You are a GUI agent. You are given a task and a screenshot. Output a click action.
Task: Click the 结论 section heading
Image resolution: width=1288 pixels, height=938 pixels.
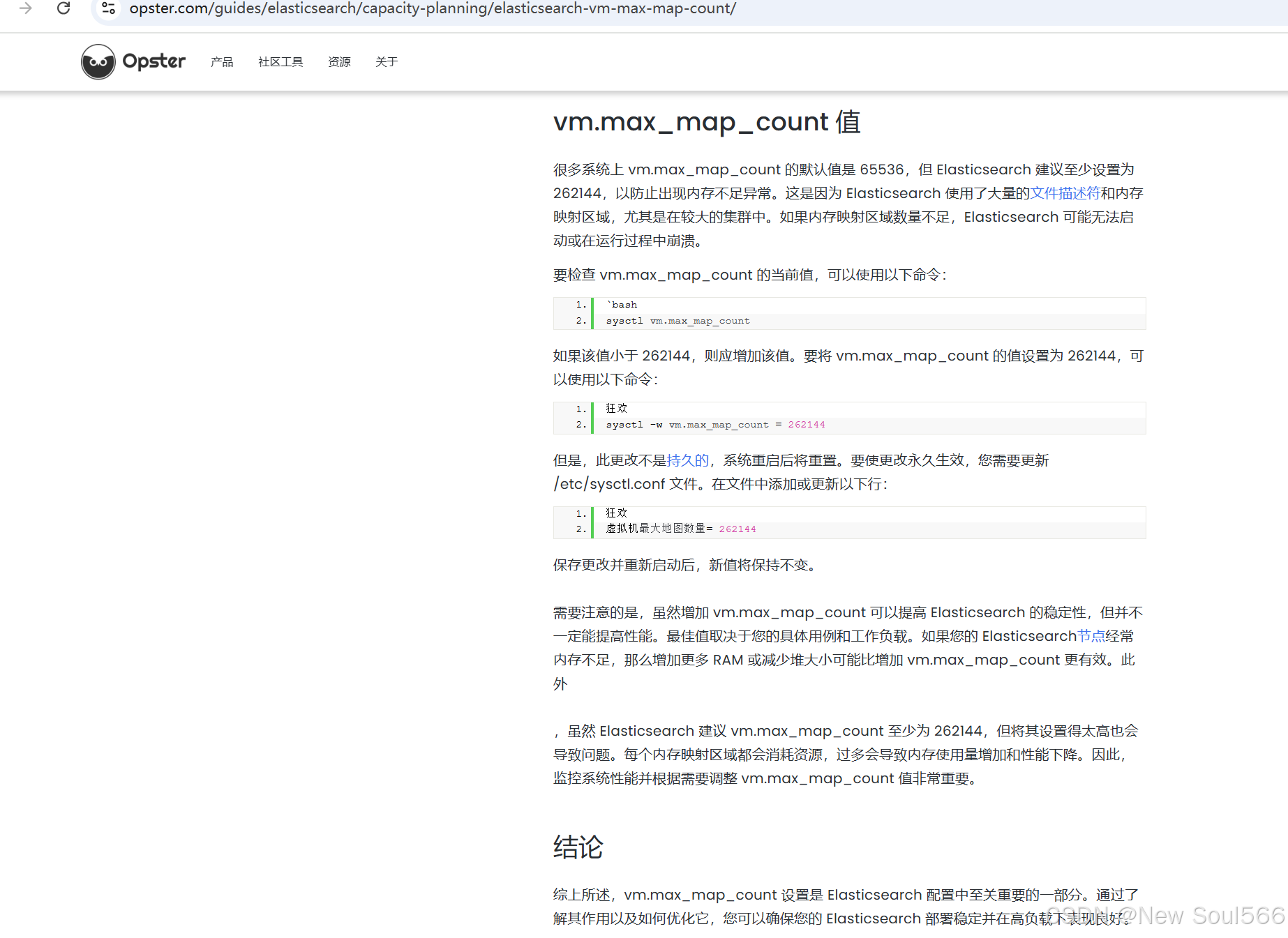578,847
